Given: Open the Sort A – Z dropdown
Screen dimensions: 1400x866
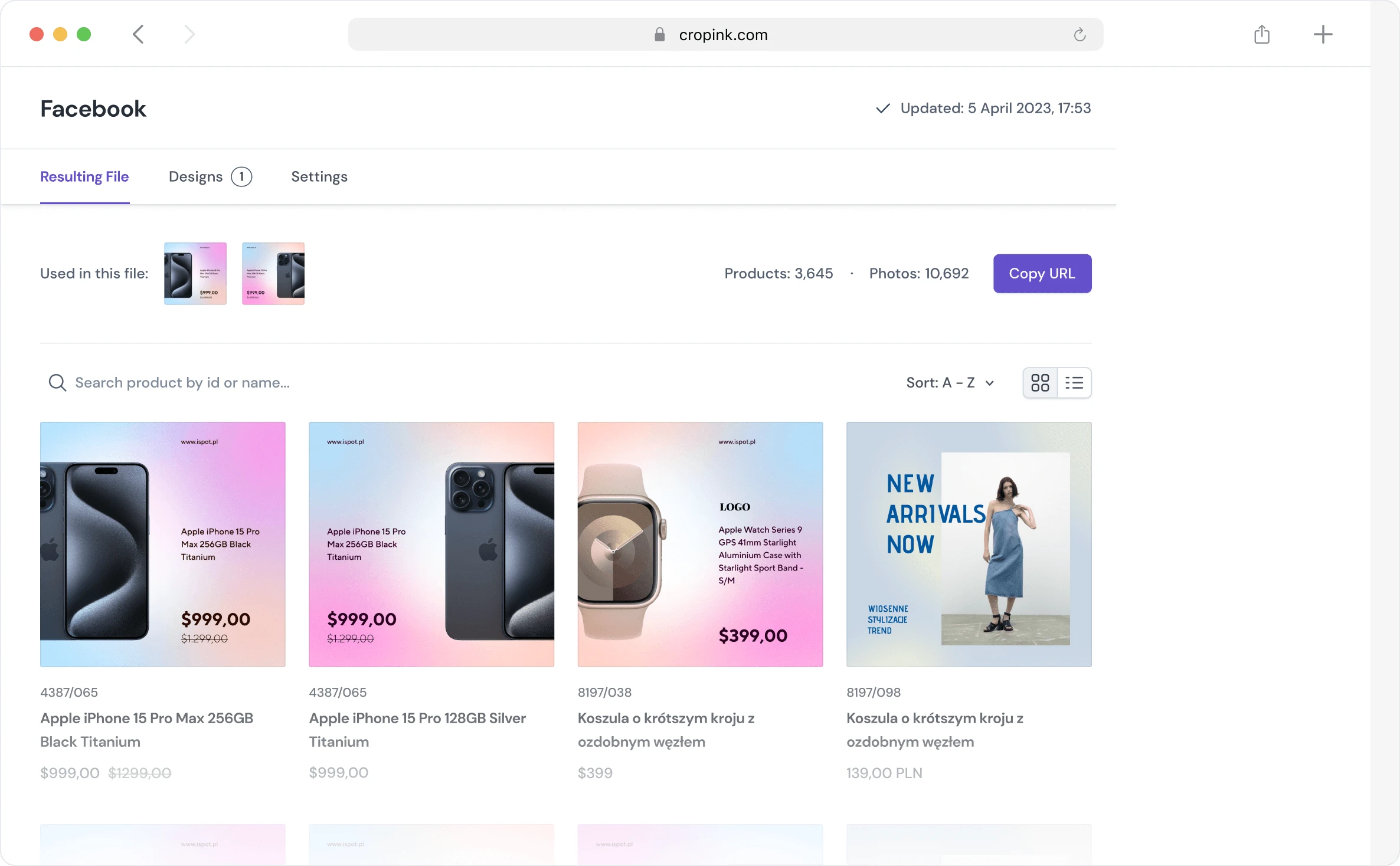Looking at the screenshot, I should (950, 383).
